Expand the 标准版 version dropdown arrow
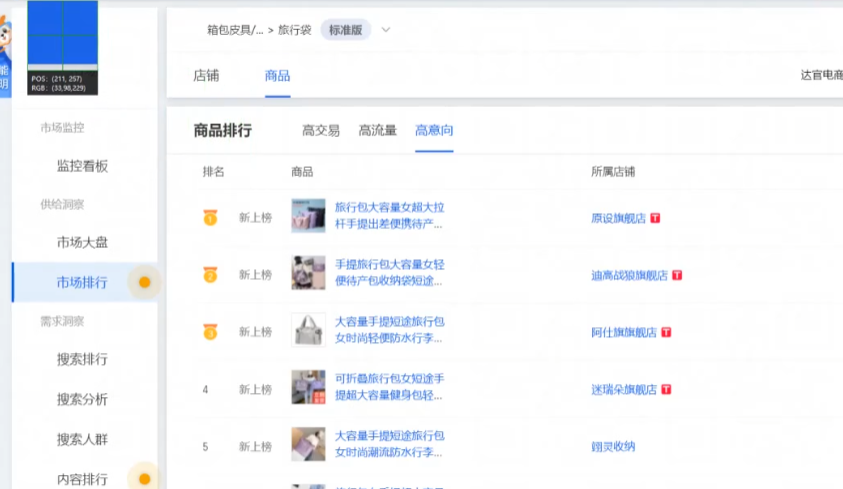The height and width of the screenshot is (489, 843). pyautogui.click(x=386, y=30)
